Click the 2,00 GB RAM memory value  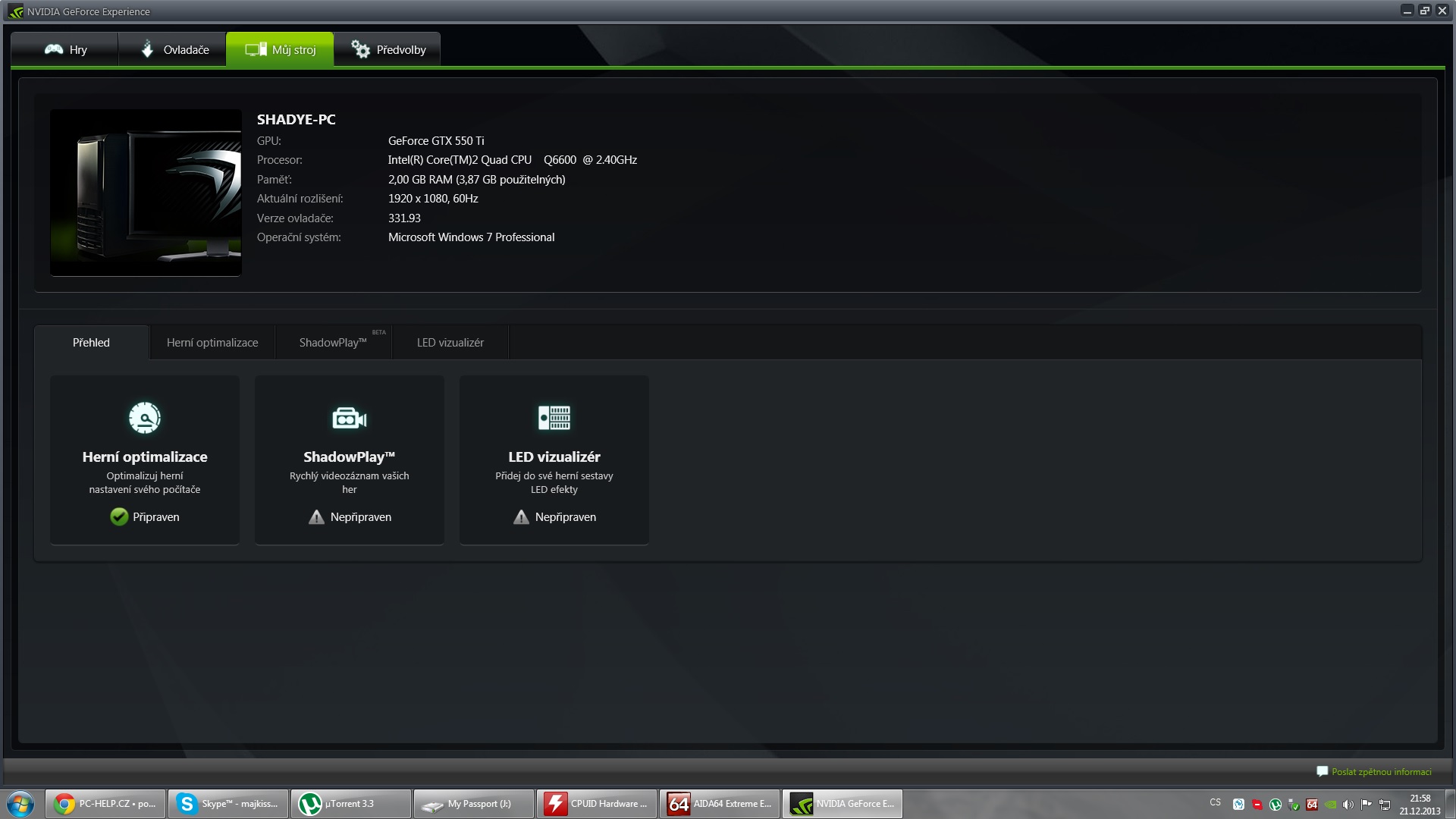(476, 180)
